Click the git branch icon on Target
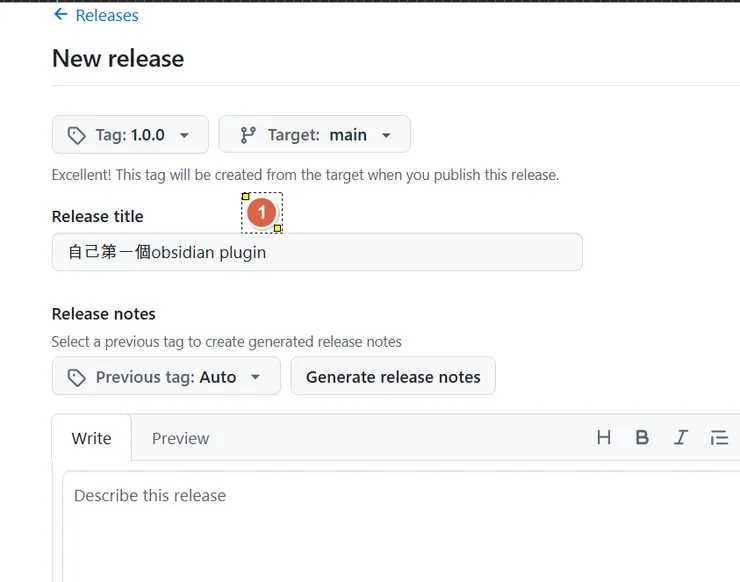Image resolution: width=740 pixels, height=582 pixels. click(x=248, y=135)
